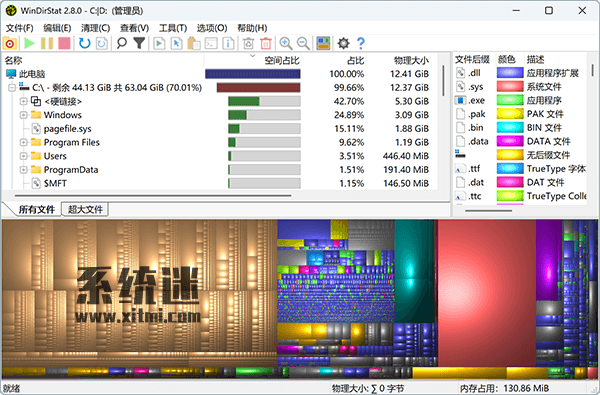This screenshot has height=395, width=600.
Task: Open the 查看(V) menu
Action: (134, 28)
